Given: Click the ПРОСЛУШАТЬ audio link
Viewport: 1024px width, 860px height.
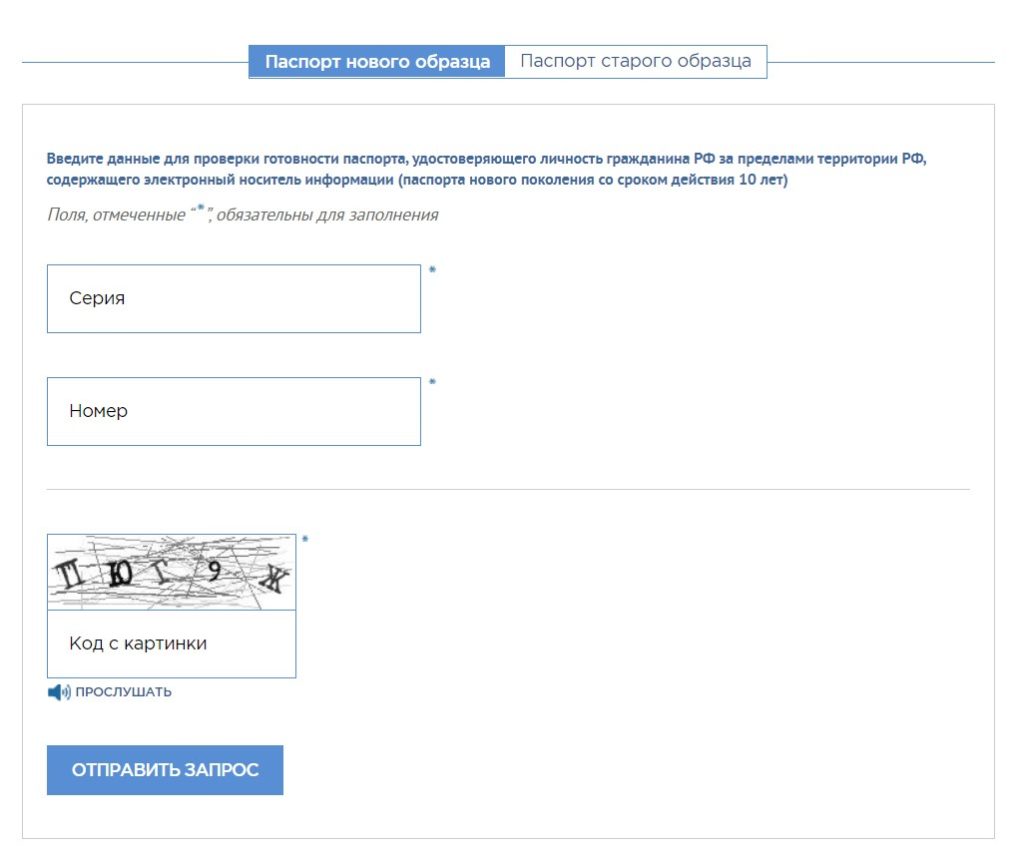Looking at the screenshot, I should tap(123, 692).
